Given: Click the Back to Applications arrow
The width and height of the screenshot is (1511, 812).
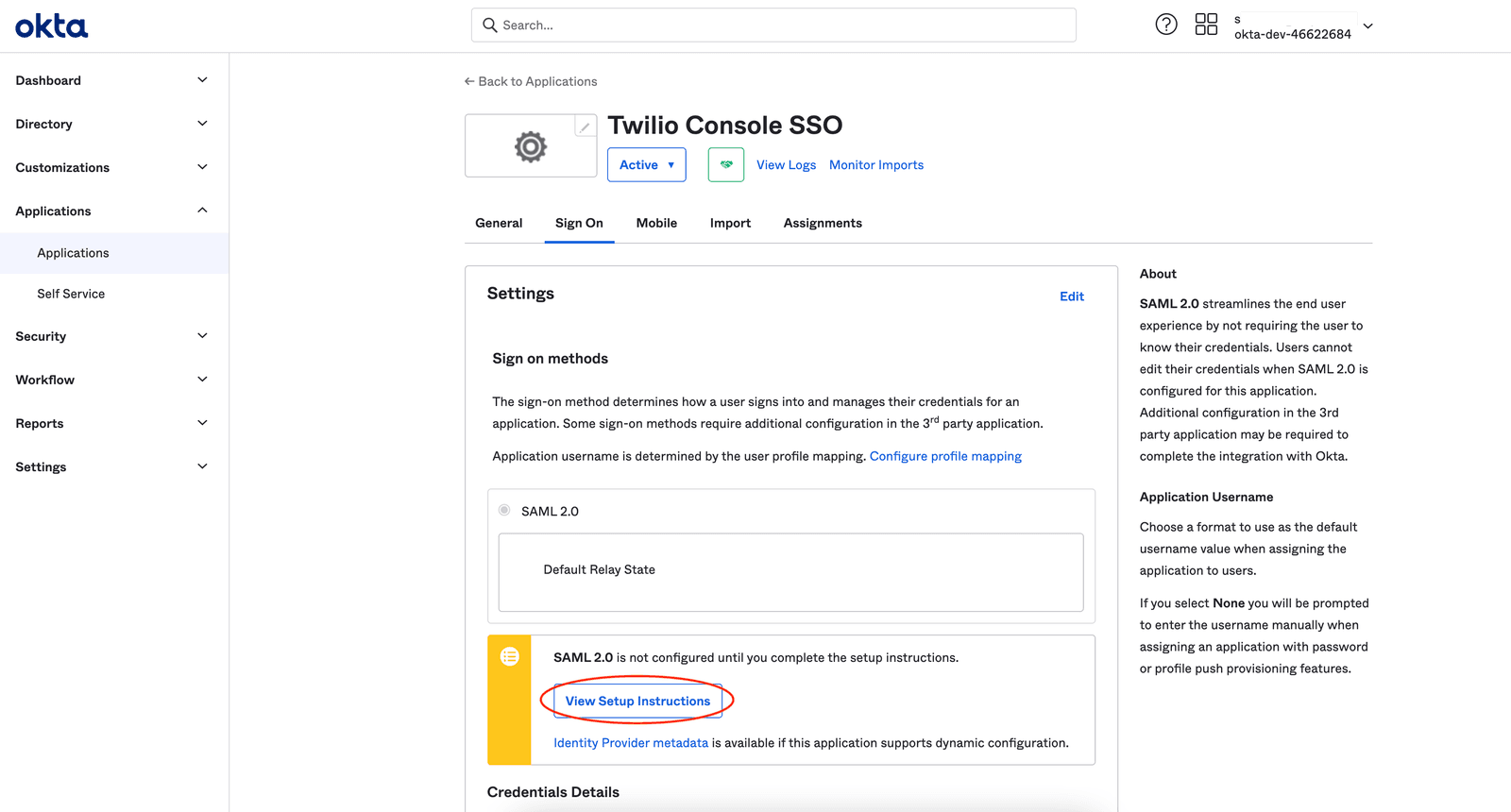Looking at the screenshot, I should click(469, 81).
